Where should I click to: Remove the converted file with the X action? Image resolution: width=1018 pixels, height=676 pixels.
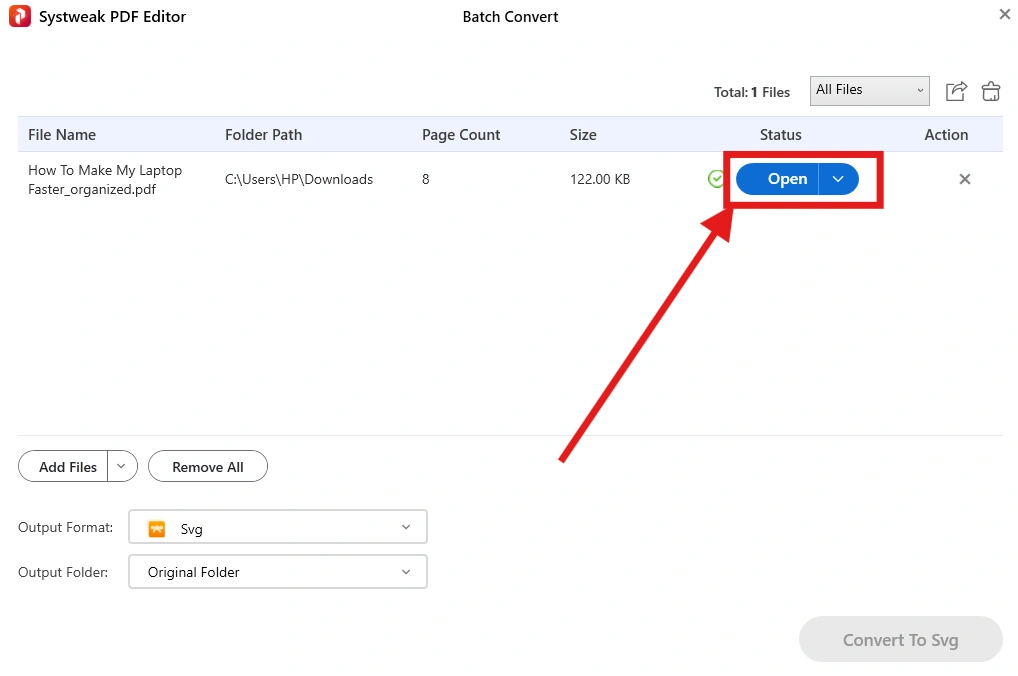964,179
